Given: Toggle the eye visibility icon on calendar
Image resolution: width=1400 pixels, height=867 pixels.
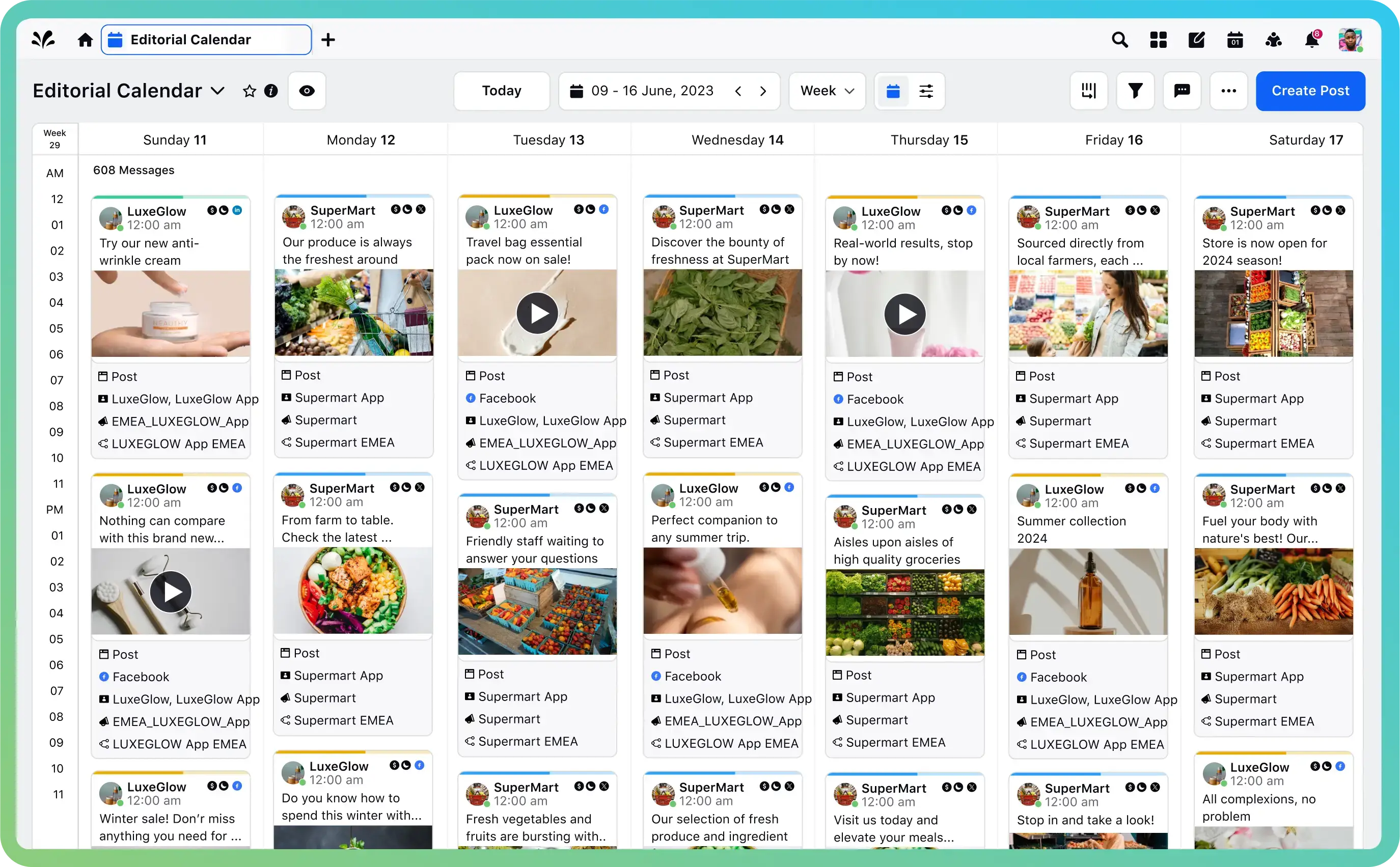Looking at the screenshot, I should [307, 91].
